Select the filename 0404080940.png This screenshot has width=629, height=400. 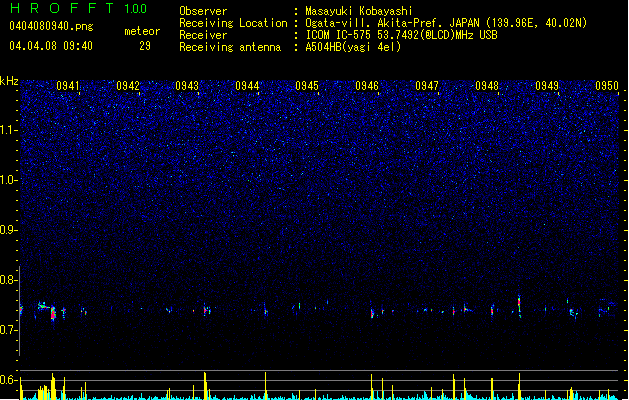tap(51, 26)
